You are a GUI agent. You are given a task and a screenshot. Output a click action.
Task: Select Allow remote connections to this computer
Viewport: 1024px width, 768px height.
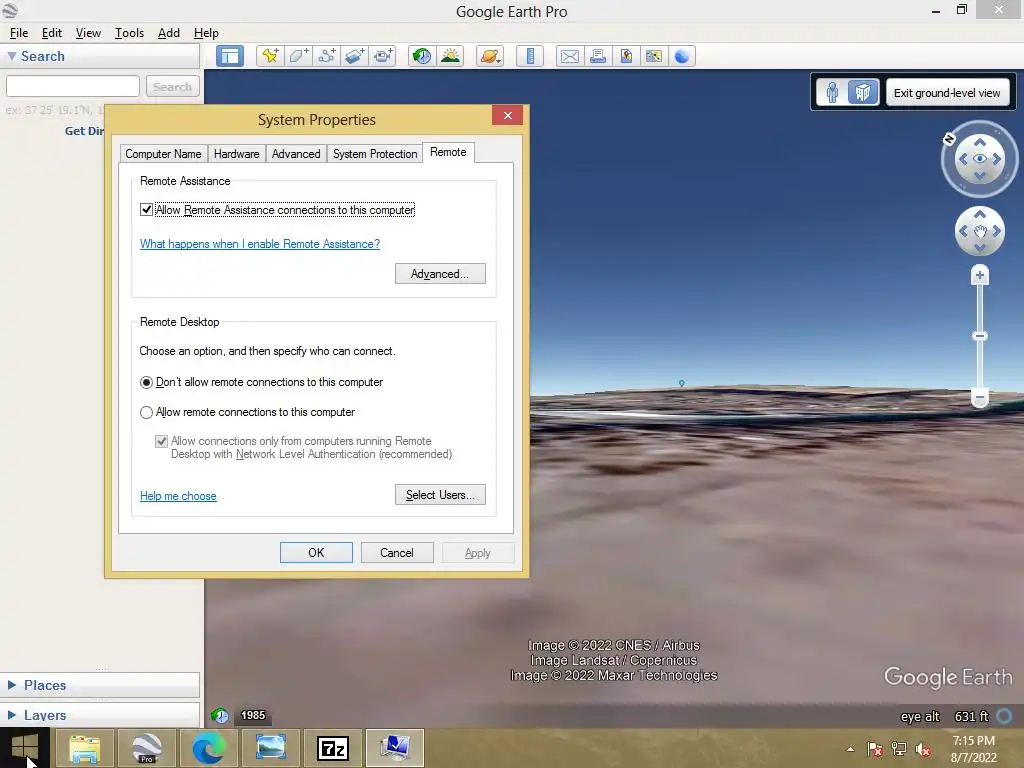click(146, 412)
